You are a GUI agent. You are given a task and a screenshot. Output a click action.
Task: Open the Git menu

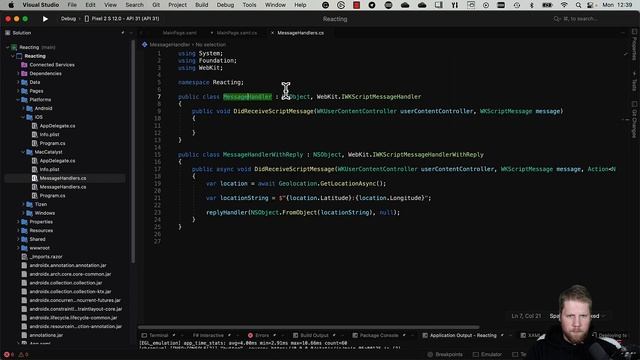click(x=156, y=5)
